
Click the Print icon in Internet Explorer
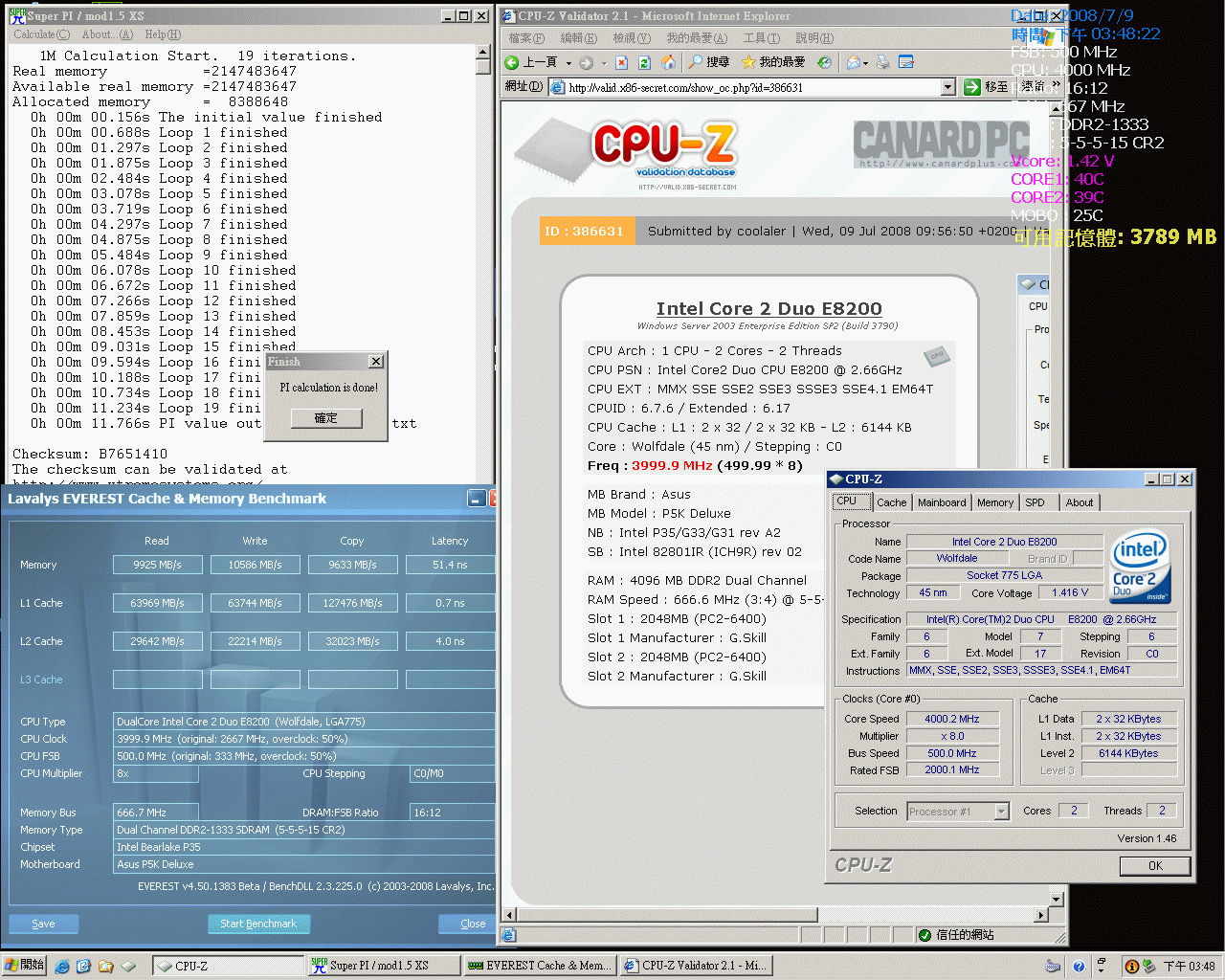pos(881,62)
